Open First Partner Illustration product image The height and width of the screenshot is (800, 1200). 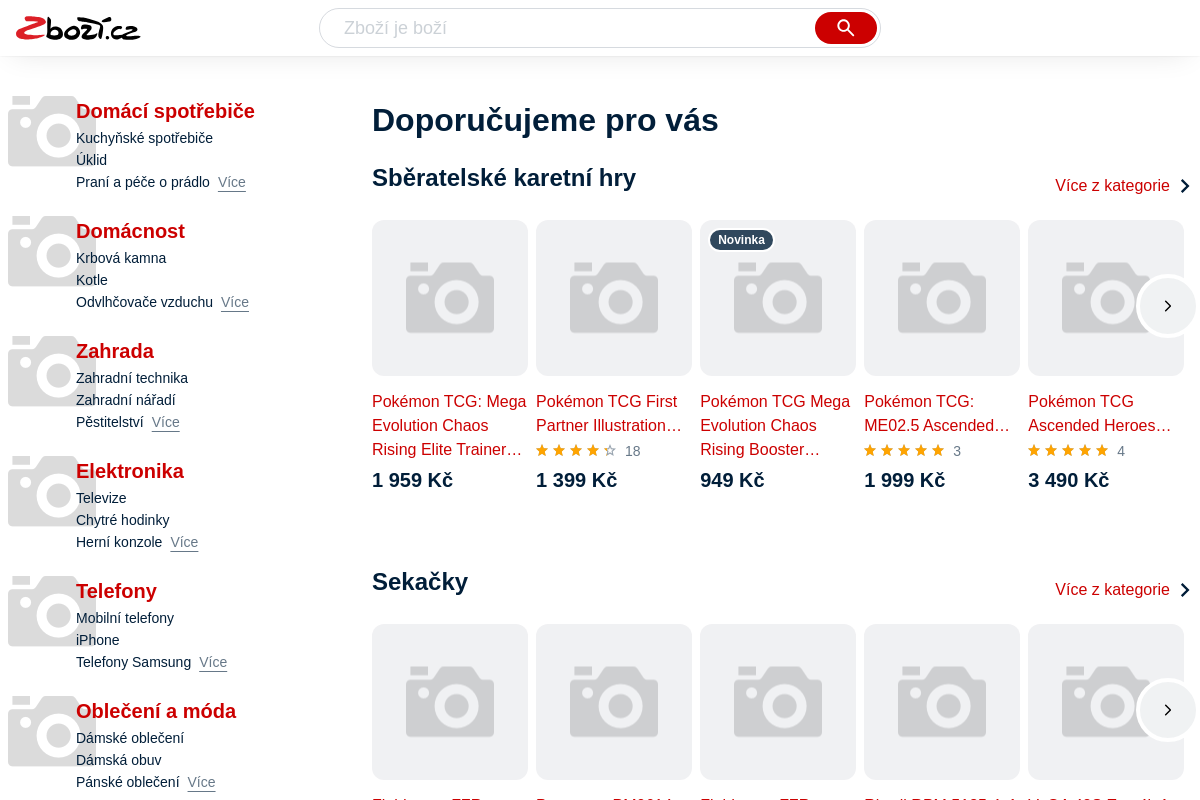click(614, 298)
